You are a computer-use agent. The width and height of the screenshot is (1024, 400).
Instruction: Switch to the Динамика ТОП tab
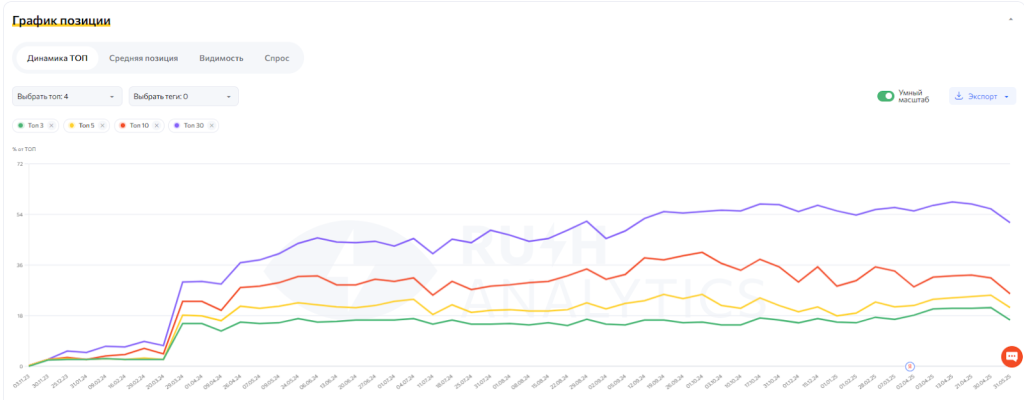(57, 58)
